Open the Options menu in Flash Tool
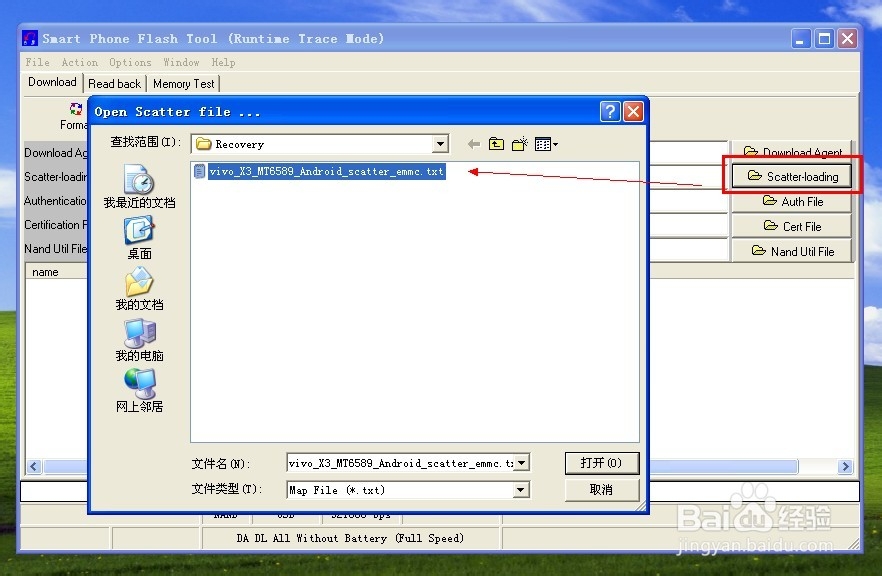 pyautogui.click(x=130, y=62)
